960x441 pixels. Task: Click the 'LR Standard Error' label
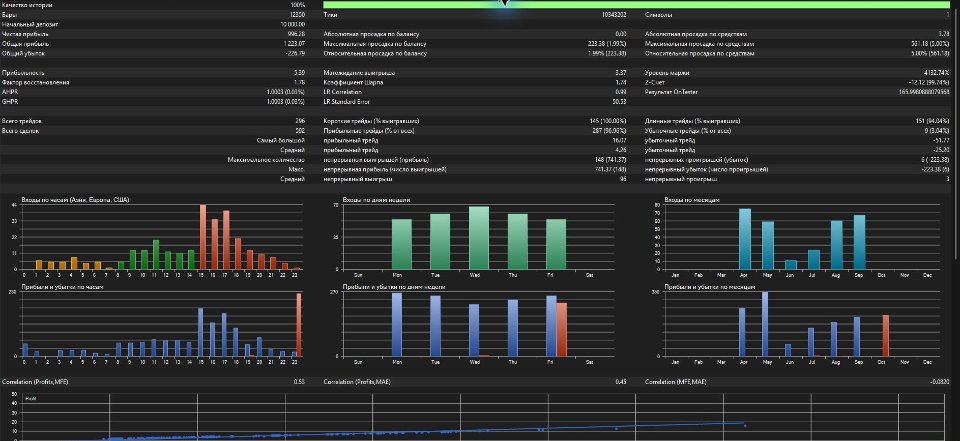pos(346,102)
